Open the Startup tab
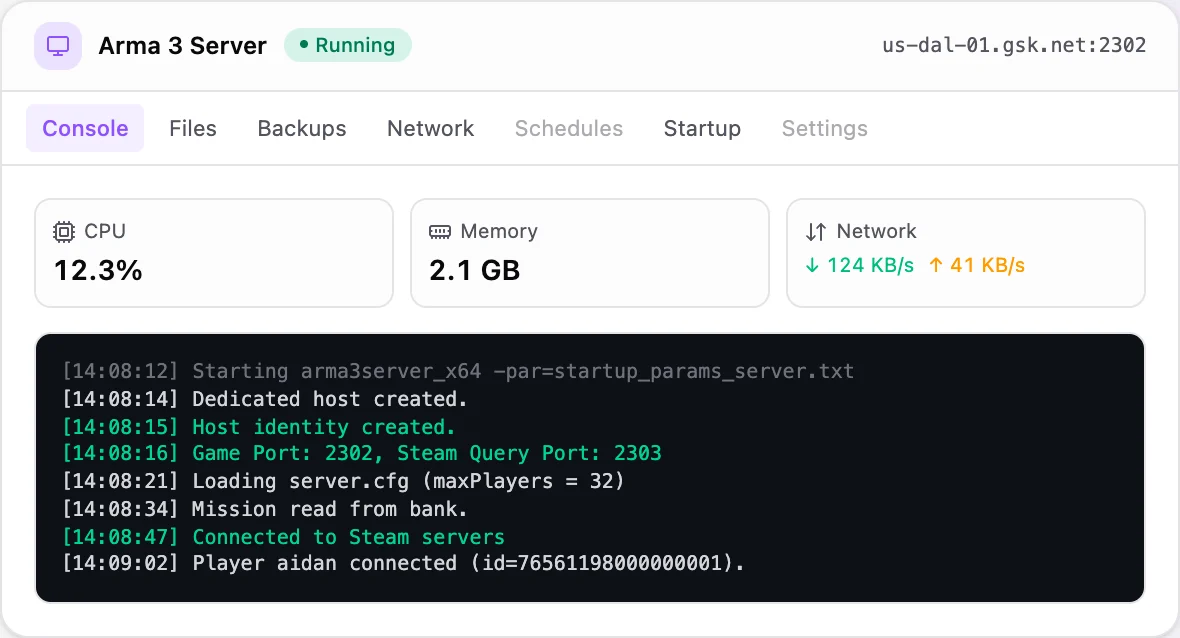Image resolution: width=1180 pixels, height=638 pixels. [x=702, y=129]
